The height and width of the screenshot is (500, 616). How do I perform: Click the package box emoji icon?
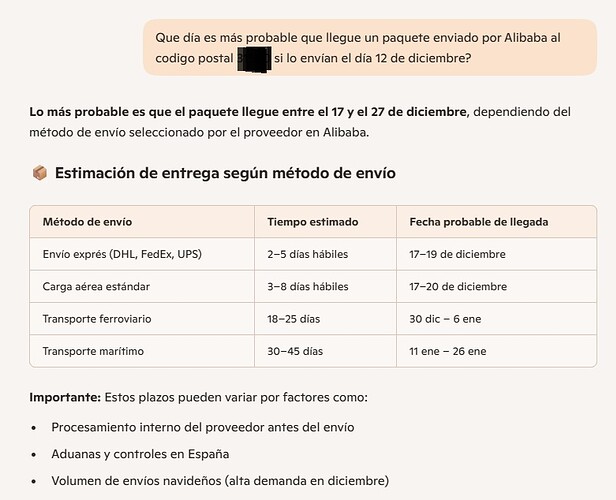click(x=40, y=173)
